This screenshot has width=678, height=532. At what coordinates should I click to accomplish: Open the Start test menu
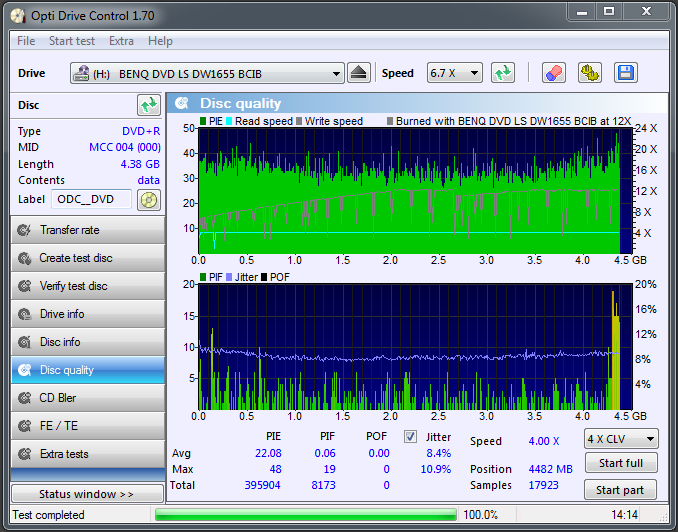click(72, 41)
